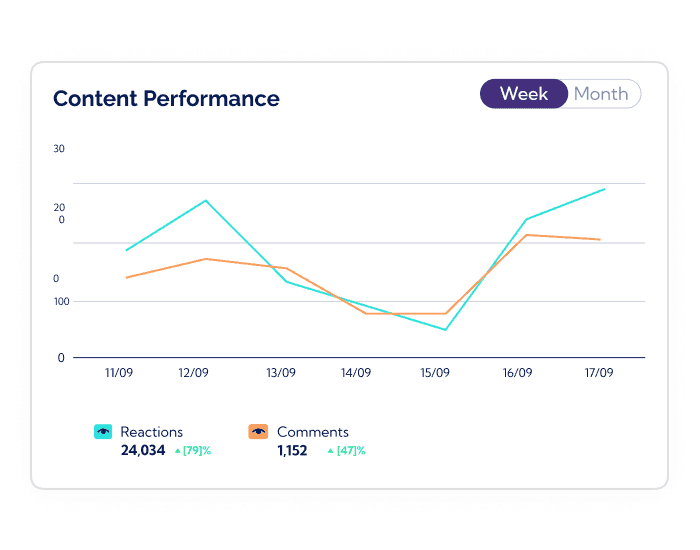This screenshot has width=700, height=550.
Task: Click the Comments legend label
Action: click(313, 432)
